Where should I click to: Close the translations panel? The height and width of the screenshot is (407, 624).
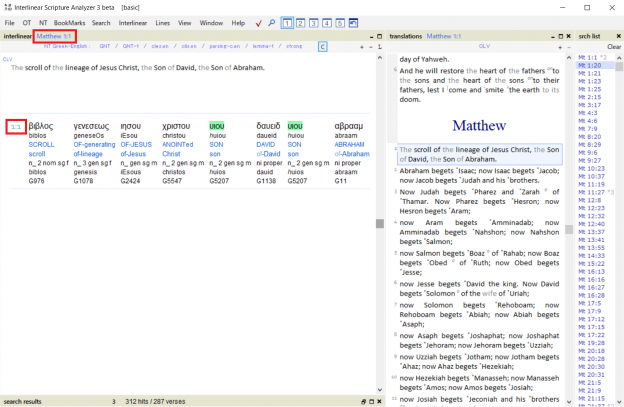[569, 36]
